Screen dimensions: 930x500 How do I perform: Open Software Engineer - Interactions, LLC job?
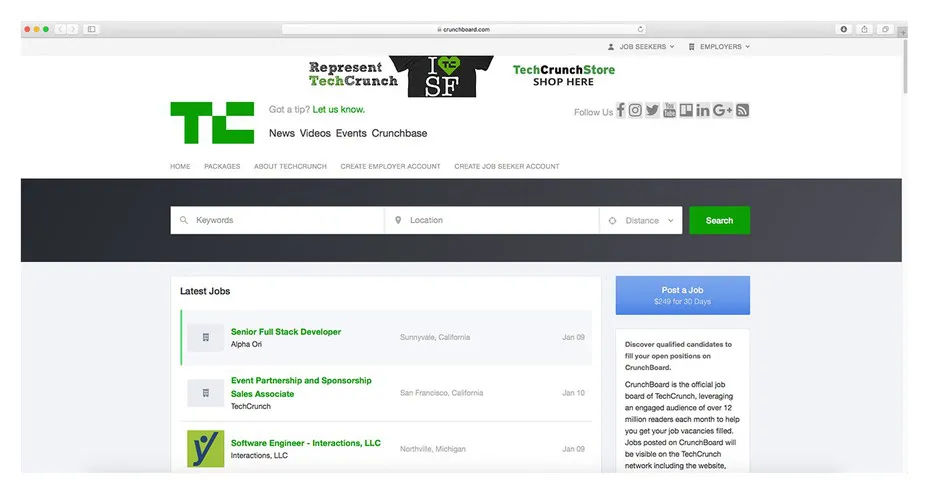coord(305,443)
